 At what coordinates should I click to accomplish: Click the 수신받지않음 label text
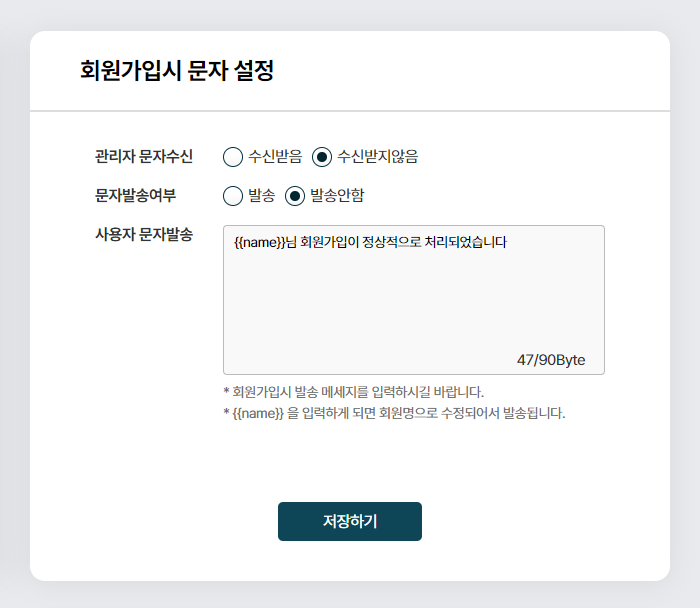pos(378,156)
